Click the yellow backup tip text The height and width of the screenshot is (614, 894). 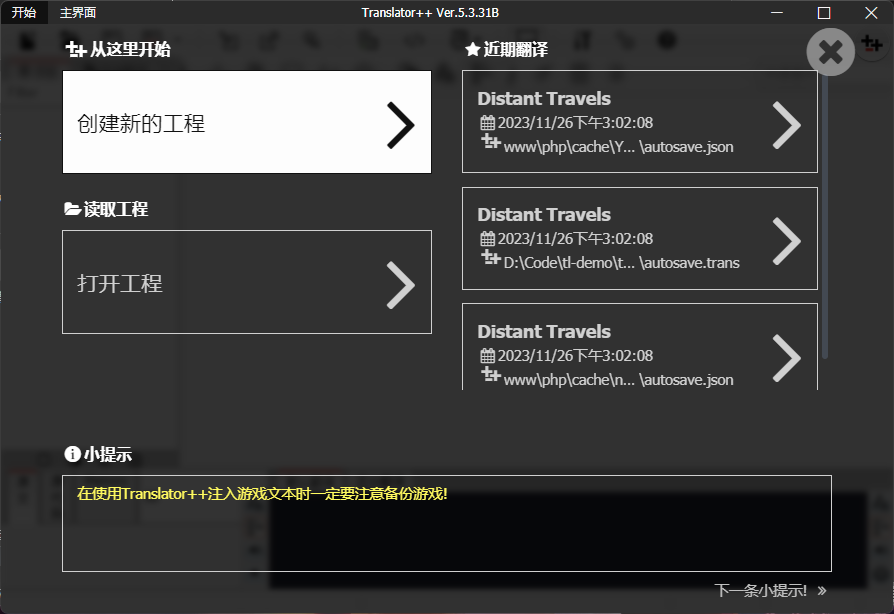click(x=262, y=493)
